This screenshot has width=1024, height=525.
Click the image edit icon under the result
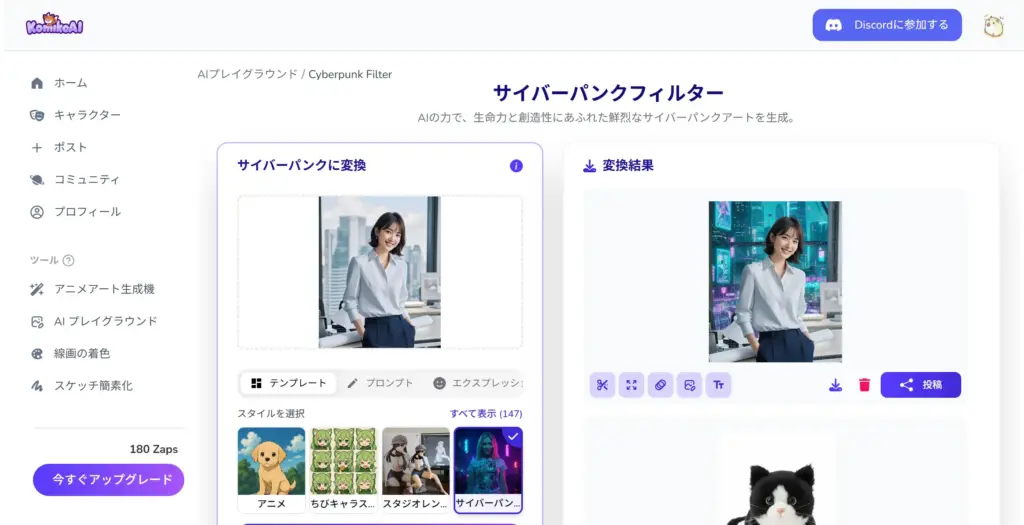(689, 385)
